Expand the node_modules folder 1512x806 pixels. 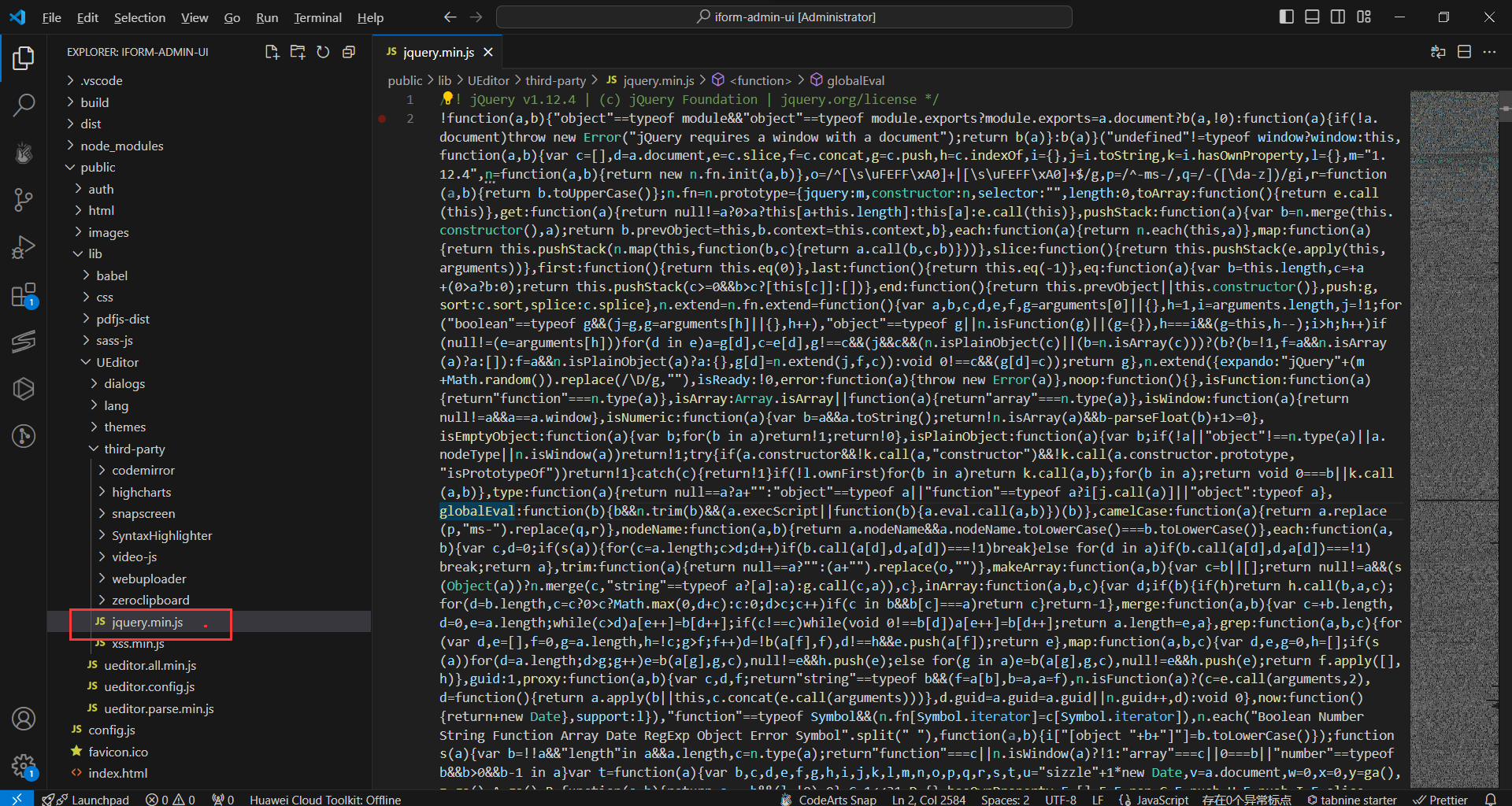pos(121,146)
